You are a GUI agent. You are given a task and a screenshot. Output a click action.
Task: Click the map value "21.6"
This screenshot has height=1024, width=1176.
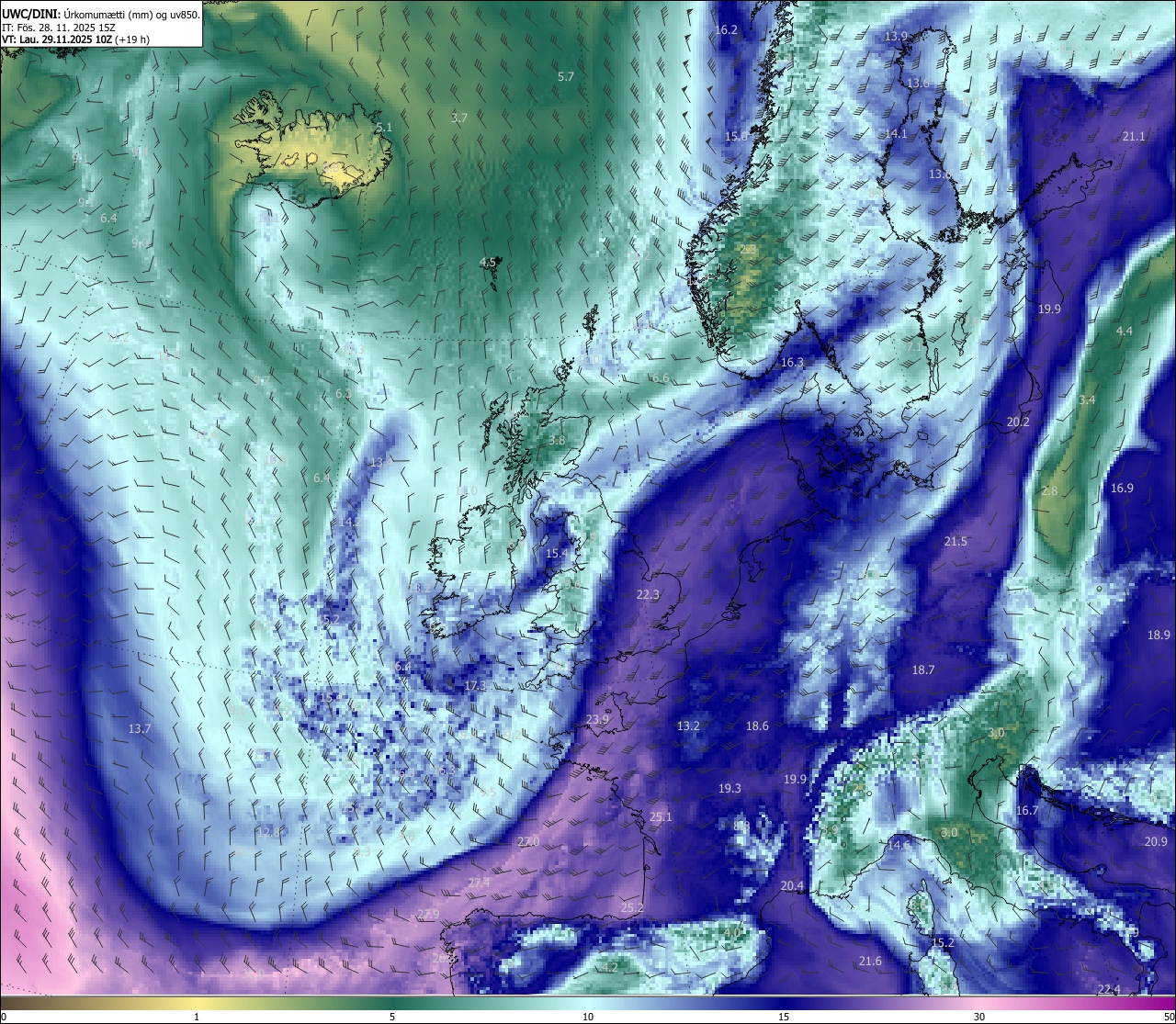point(870,962)
